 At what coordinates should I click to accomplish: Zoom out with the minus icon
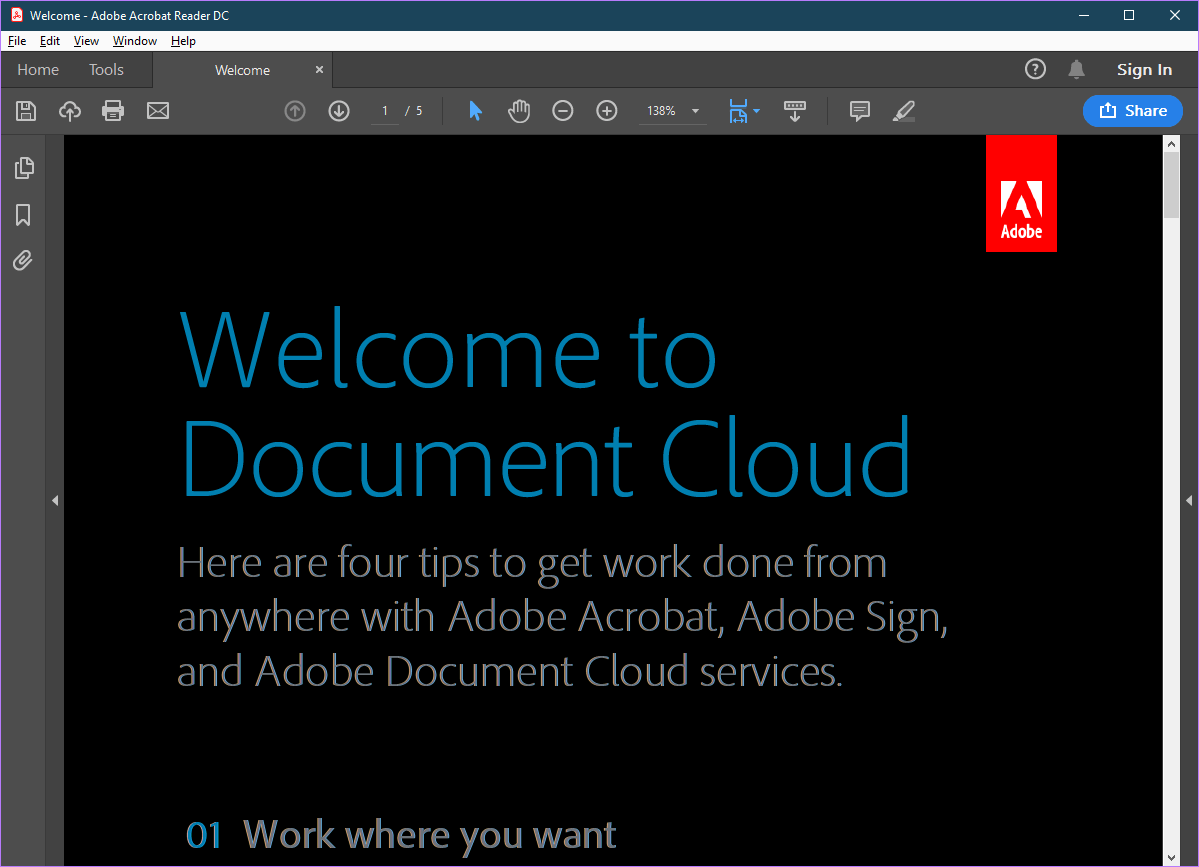[563, 111]
